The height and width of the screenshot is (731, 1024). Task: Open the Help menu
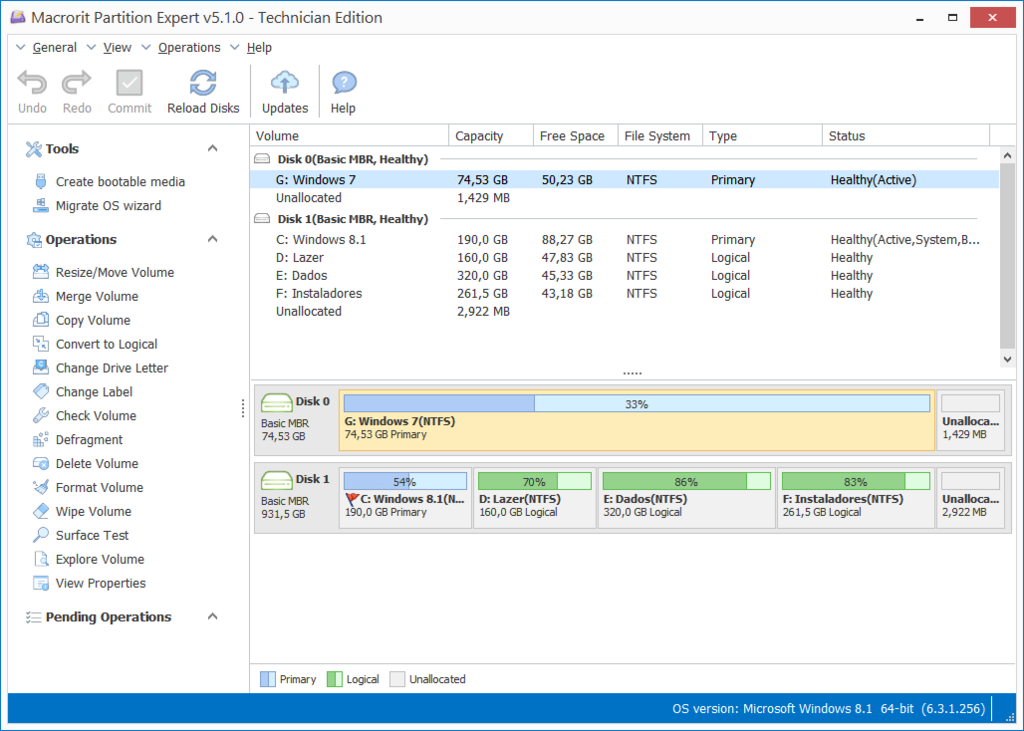(259, 48)
